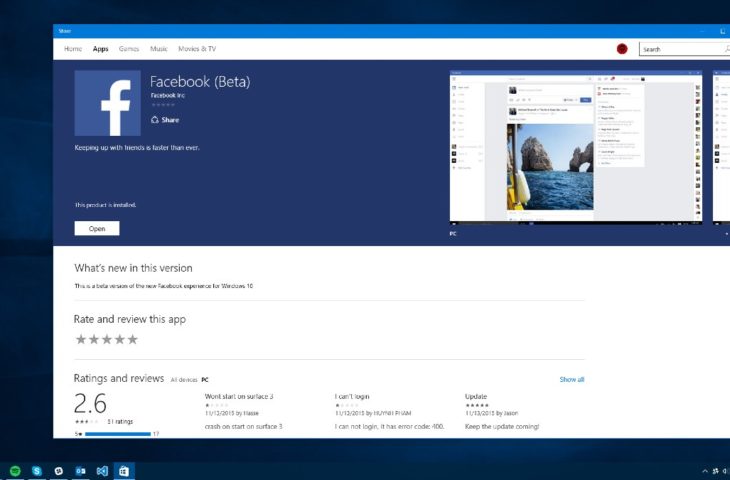
Task: Click the Open button
Action: coord(97,229)
